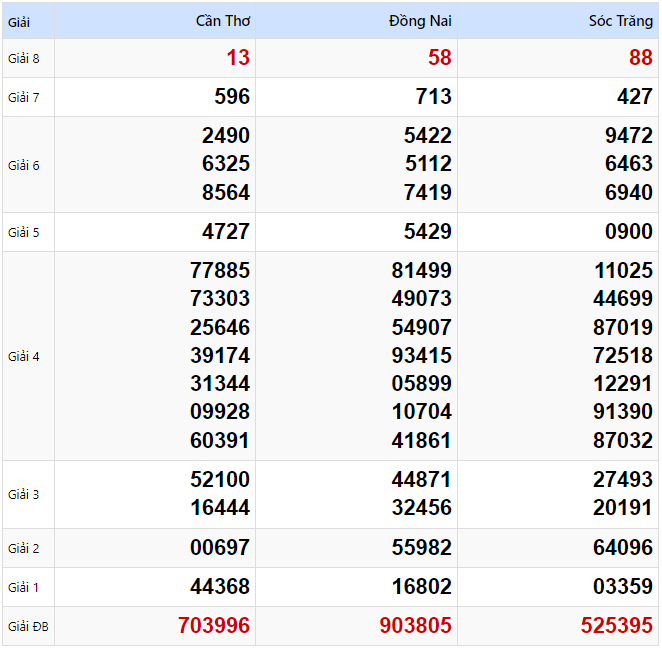
Task: Click the Giải 7 row label
Action: (24, 97)
